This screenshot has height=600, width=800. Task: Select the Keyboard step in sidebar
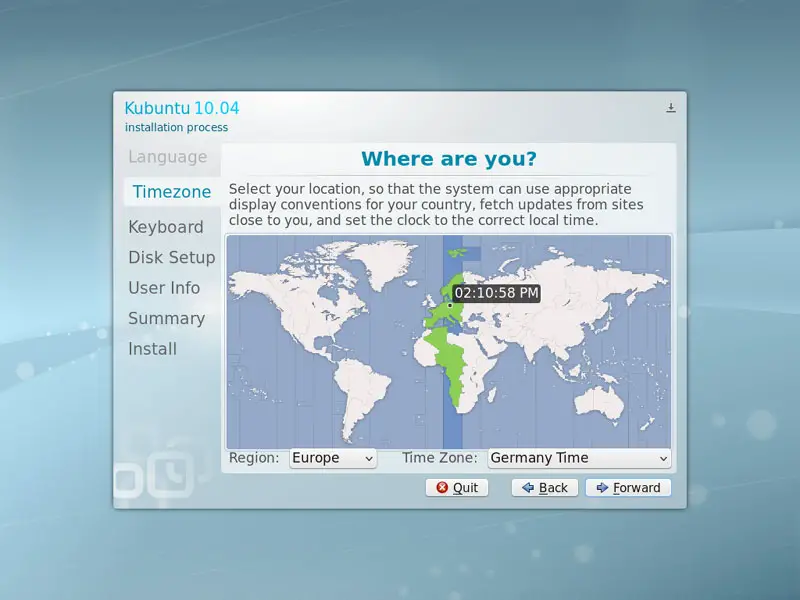click(166, 227)
